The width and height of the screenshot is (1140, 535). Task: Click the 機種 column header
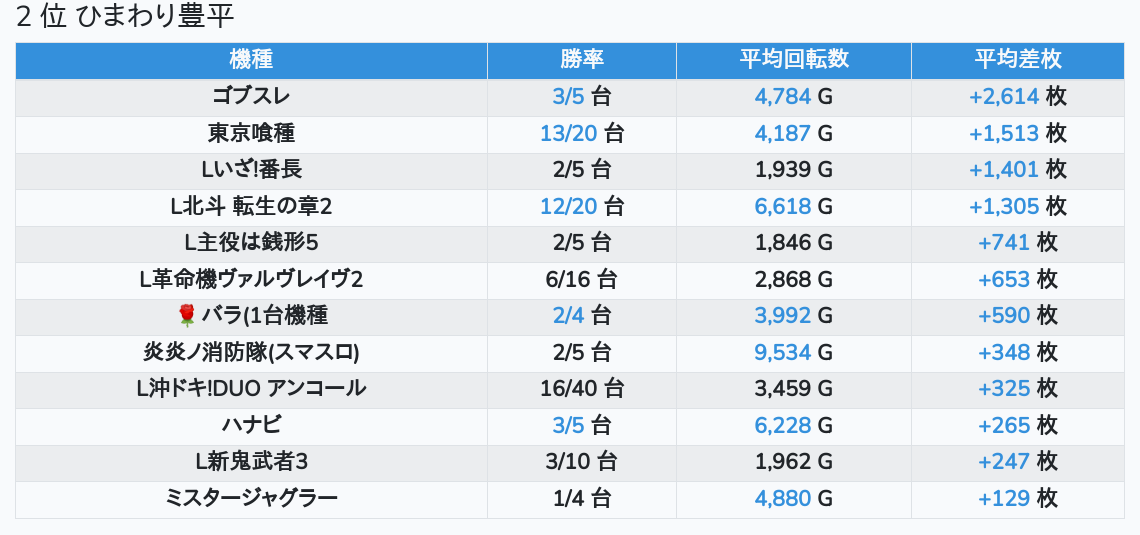tap(251, 60)
